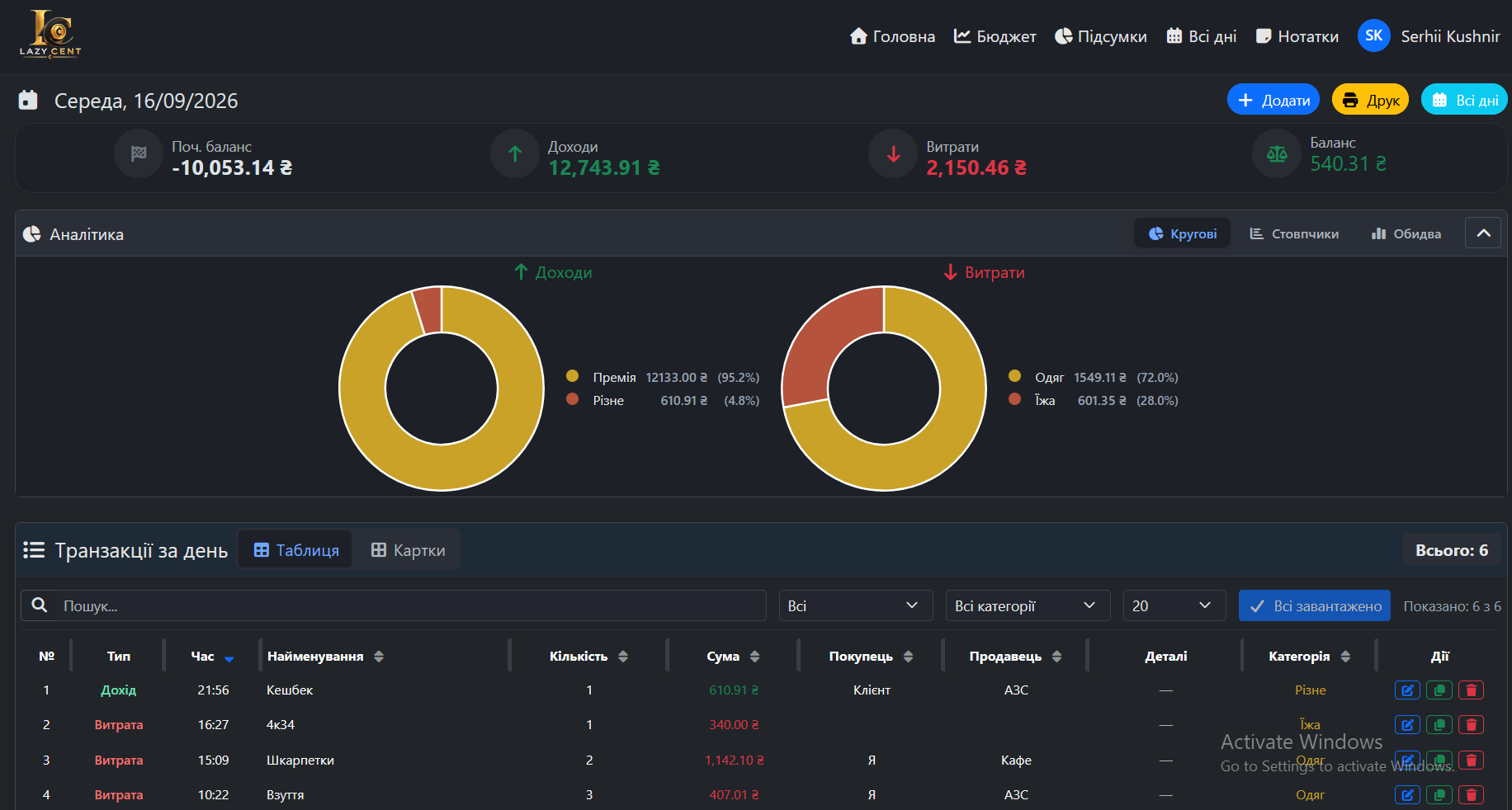The width and height of the screenshot is (1512, 810).
Task: Click the Додати button
Action: pyautogui.click(x=1273, y=100)
